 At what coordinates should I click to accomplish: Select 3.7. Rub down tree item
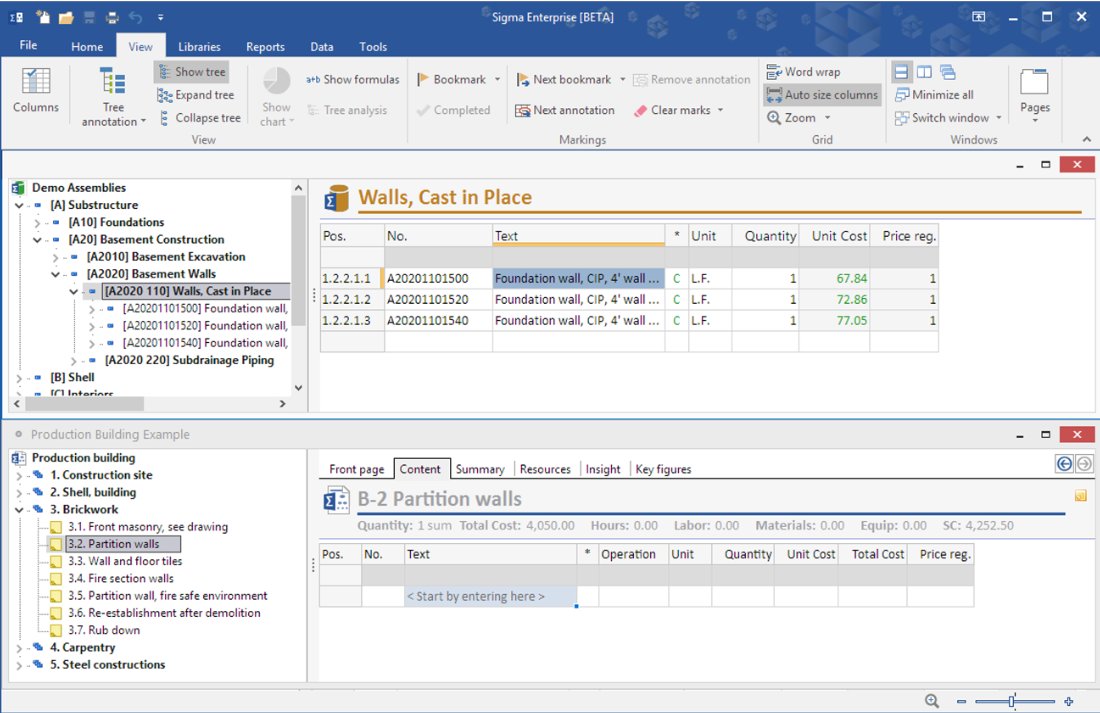[104, 630]
